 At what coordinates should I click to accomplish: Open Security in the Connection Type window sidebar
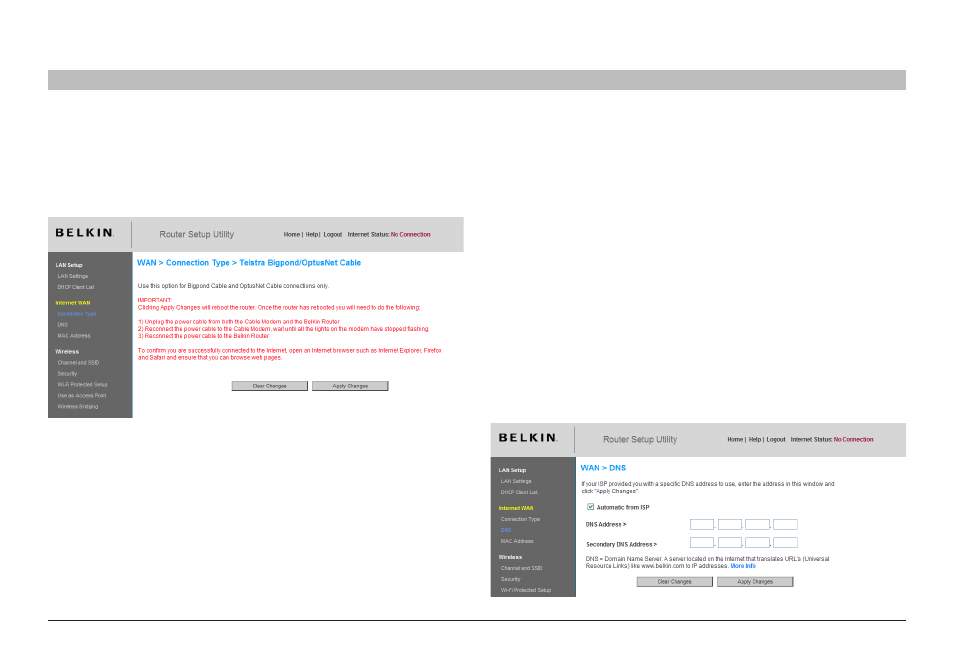click(68, 374)
